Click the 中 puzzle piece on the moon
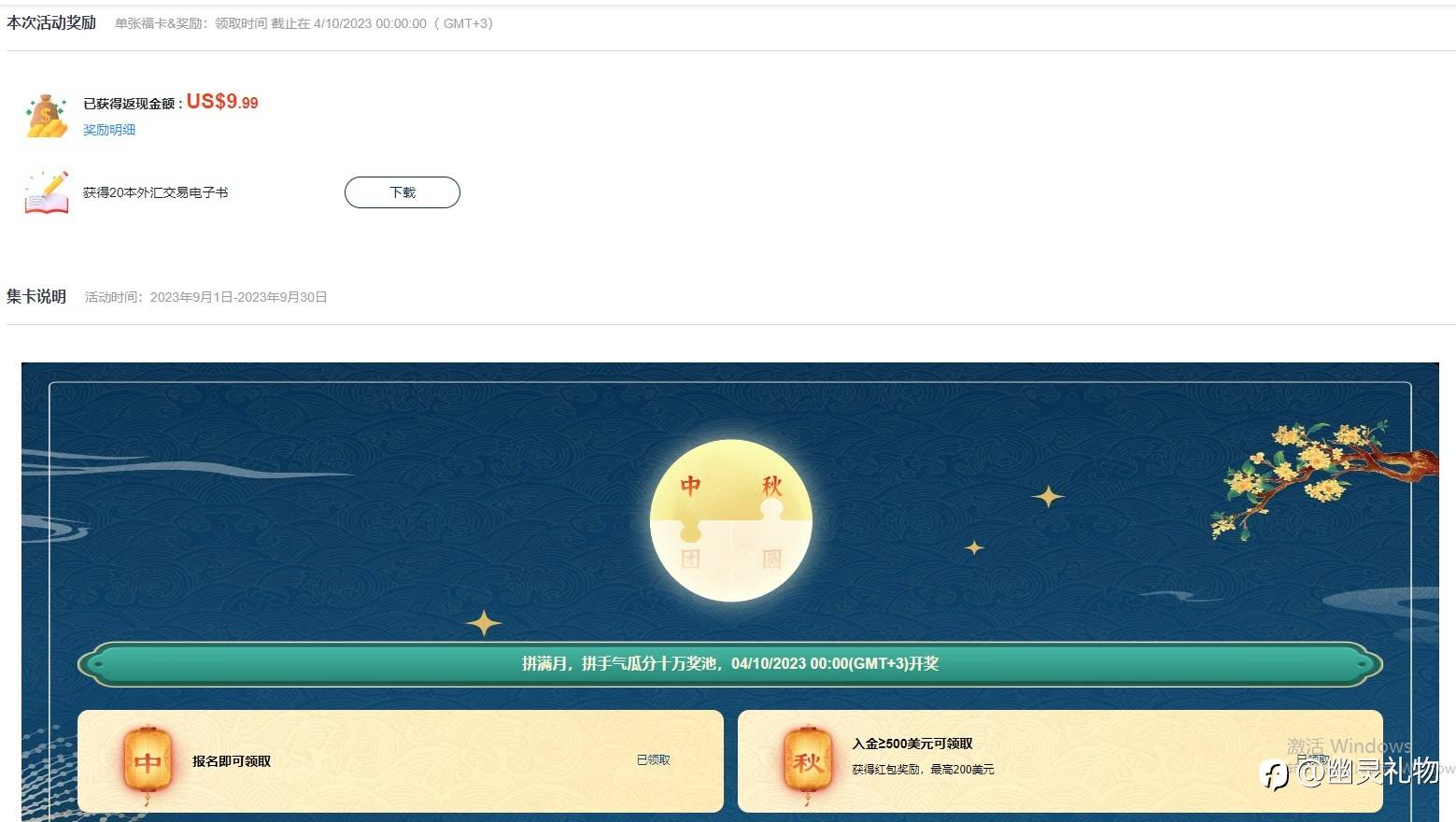The image size is (1456, 822). pyautogui.click(x=690, y=486)
